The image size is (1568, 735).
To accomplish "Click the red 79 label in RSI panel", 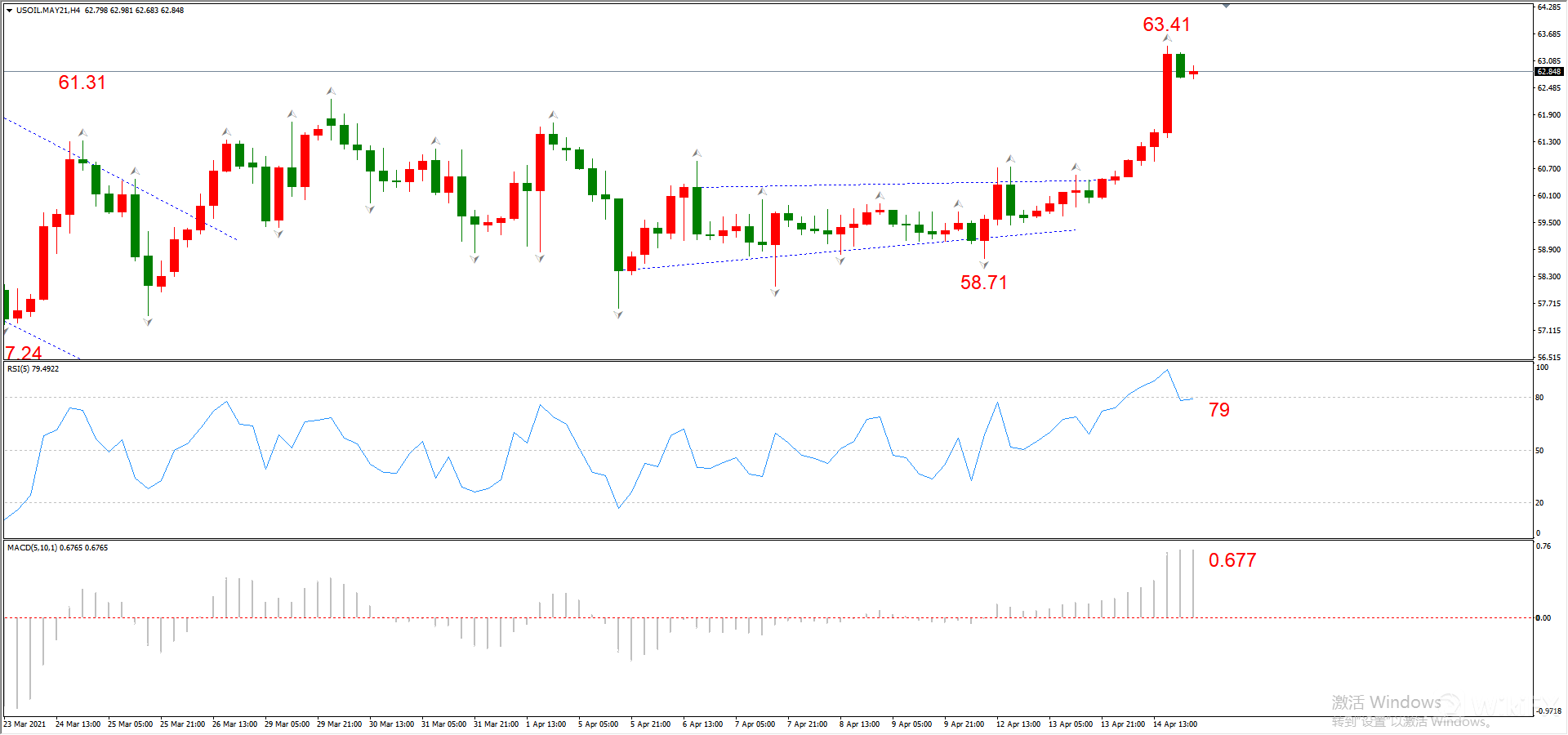I will point(1218,410).
